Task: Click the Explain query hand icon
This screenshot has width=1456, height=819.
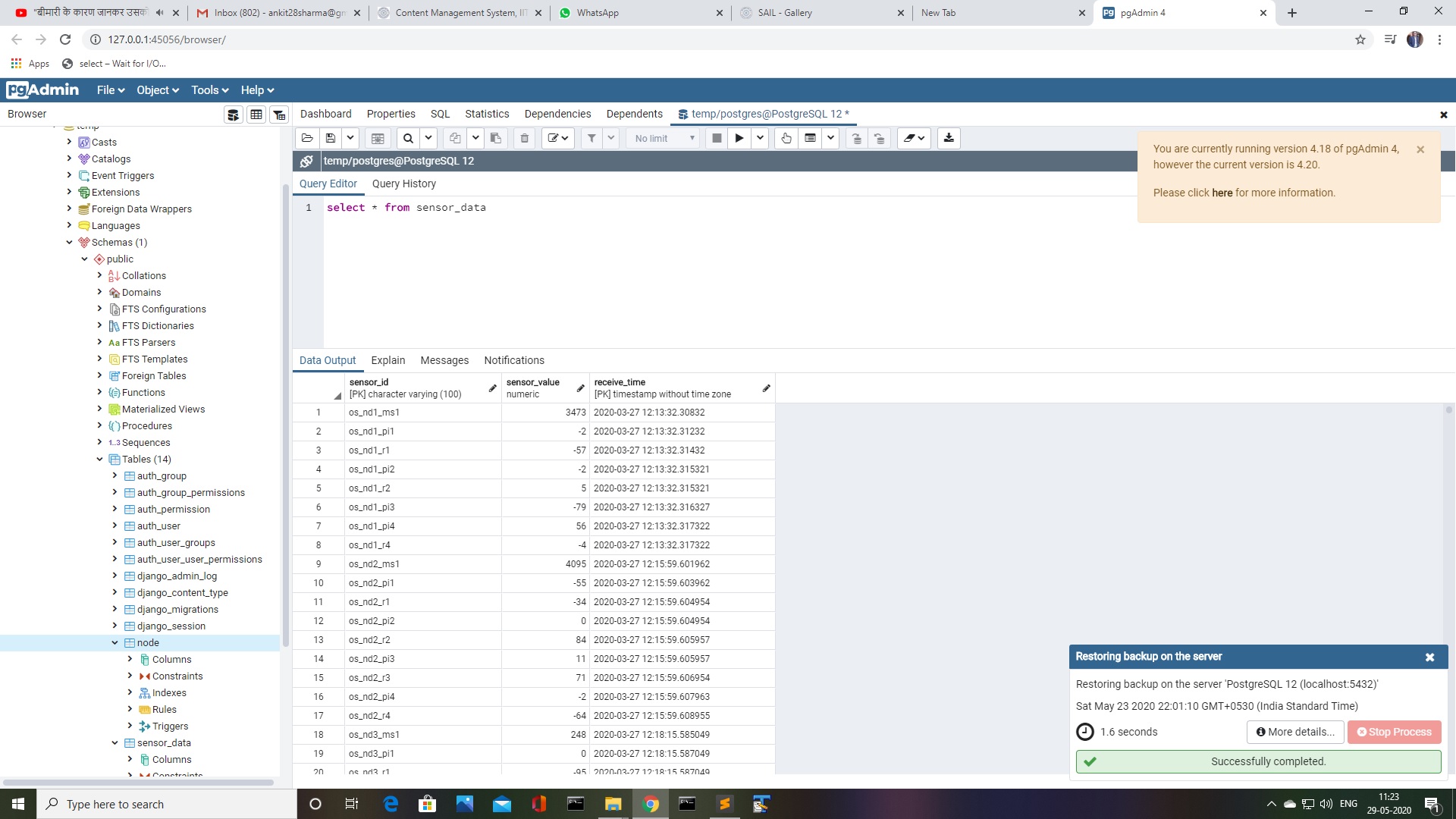Action: (x=786, y=138)
